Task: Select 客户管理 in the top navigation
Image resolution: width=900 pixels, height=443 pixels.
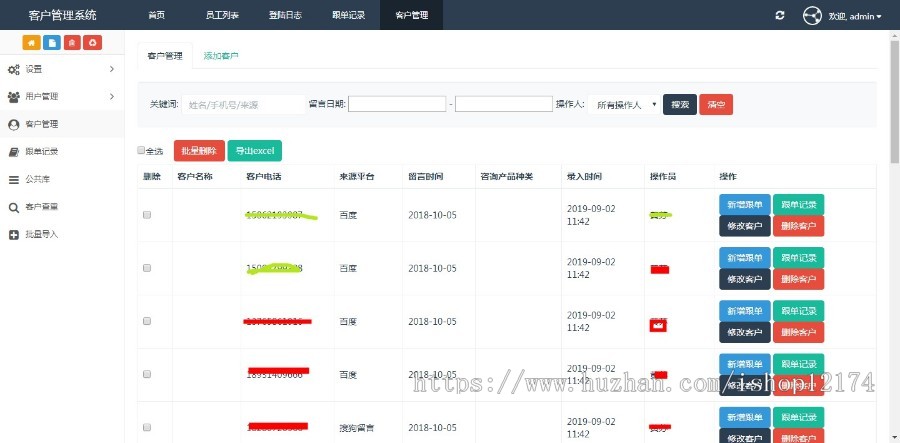Action: pos(412,15)
